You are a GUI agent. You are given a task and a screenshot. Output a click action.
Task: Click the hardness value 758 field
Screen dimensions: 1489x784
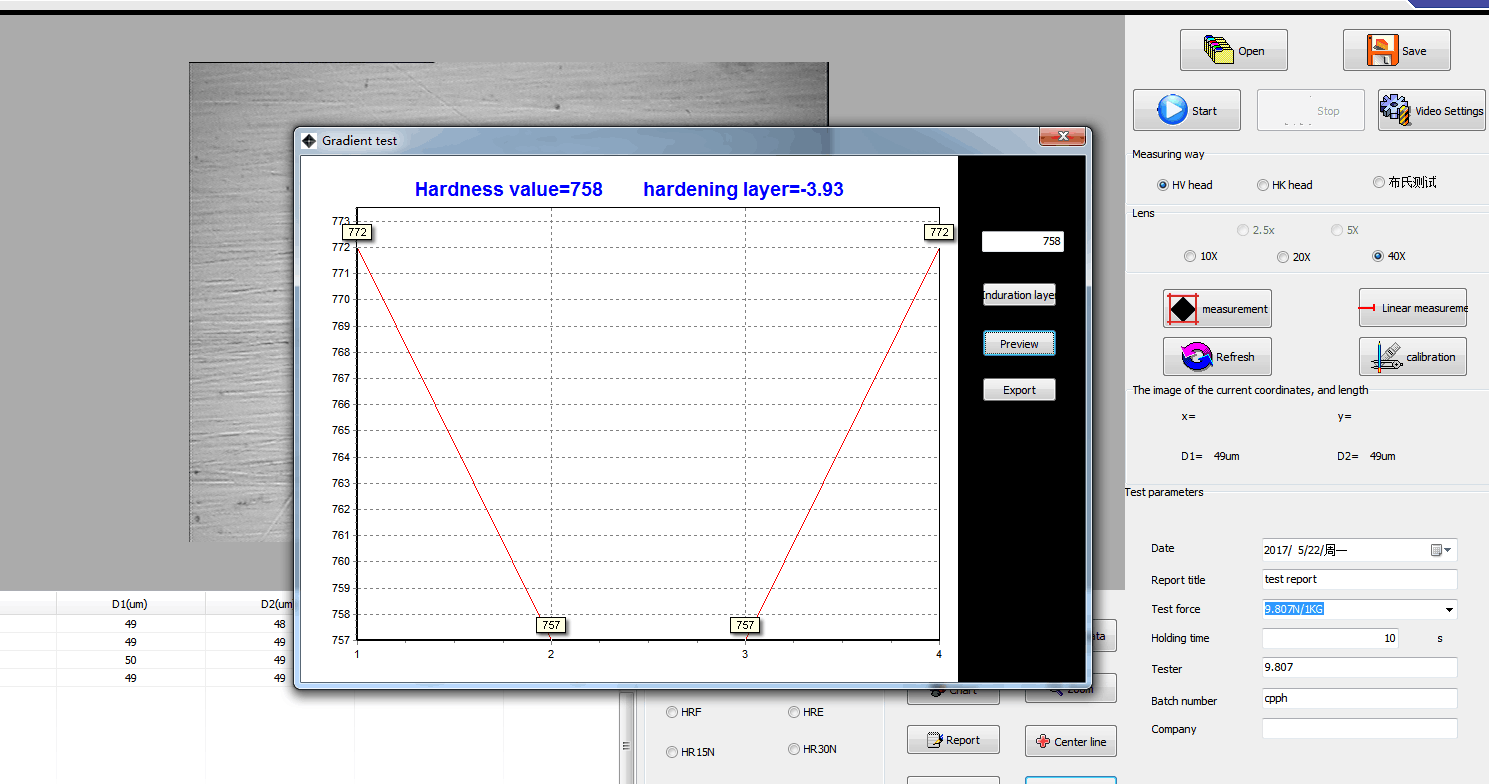[x=1022, y=241]
